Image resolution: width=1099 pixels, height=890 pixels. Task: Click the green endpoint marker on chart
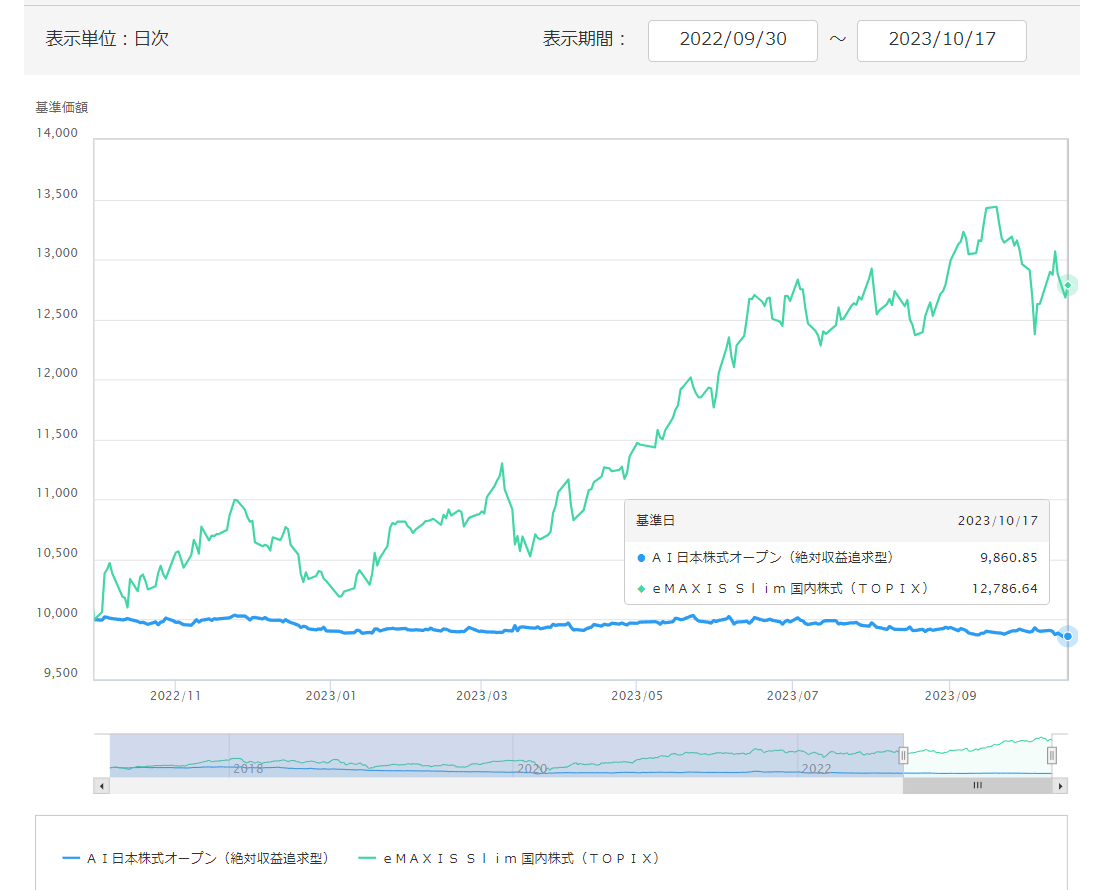(1068, 286)
